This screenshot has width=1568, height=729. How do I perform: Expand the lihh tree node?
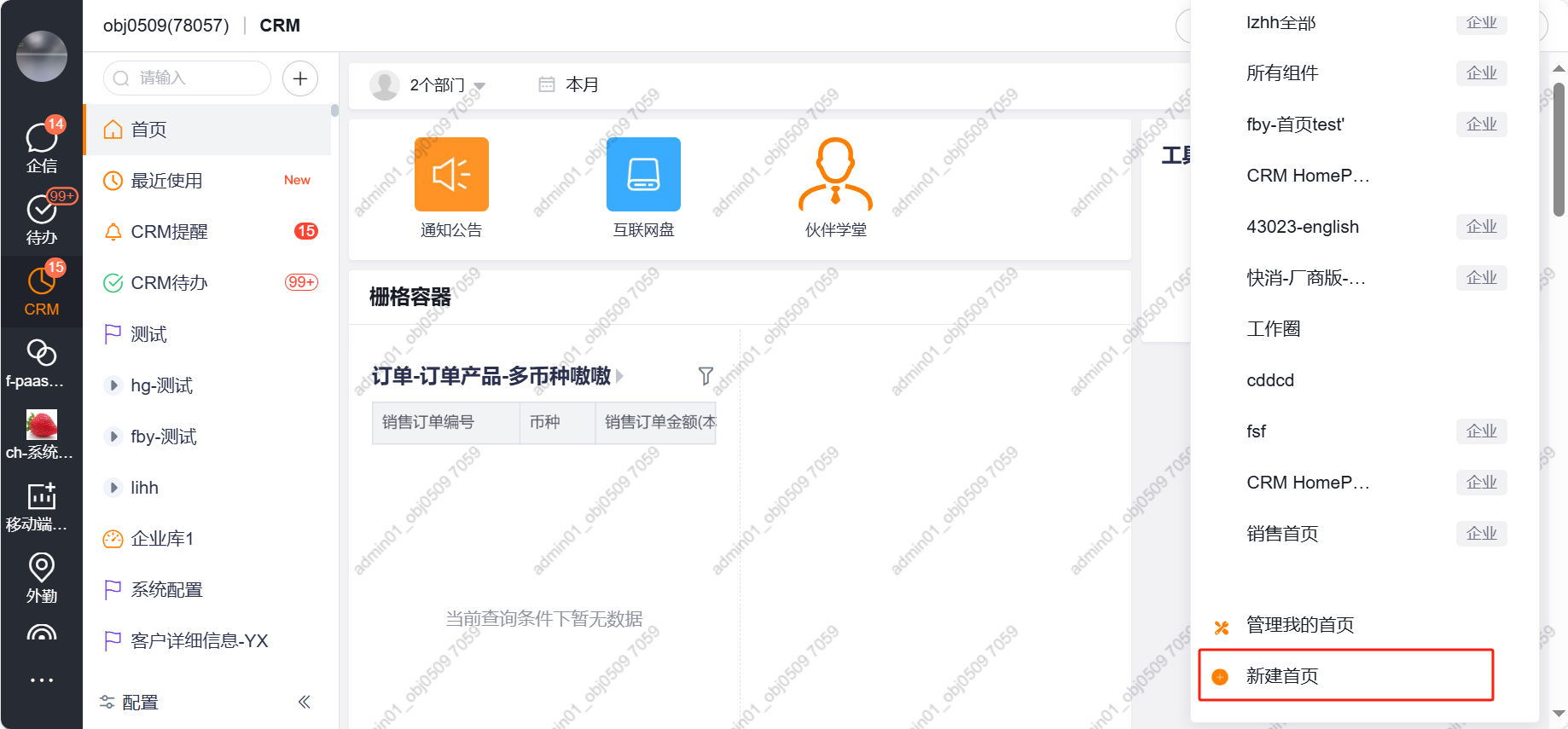(113, 488)
